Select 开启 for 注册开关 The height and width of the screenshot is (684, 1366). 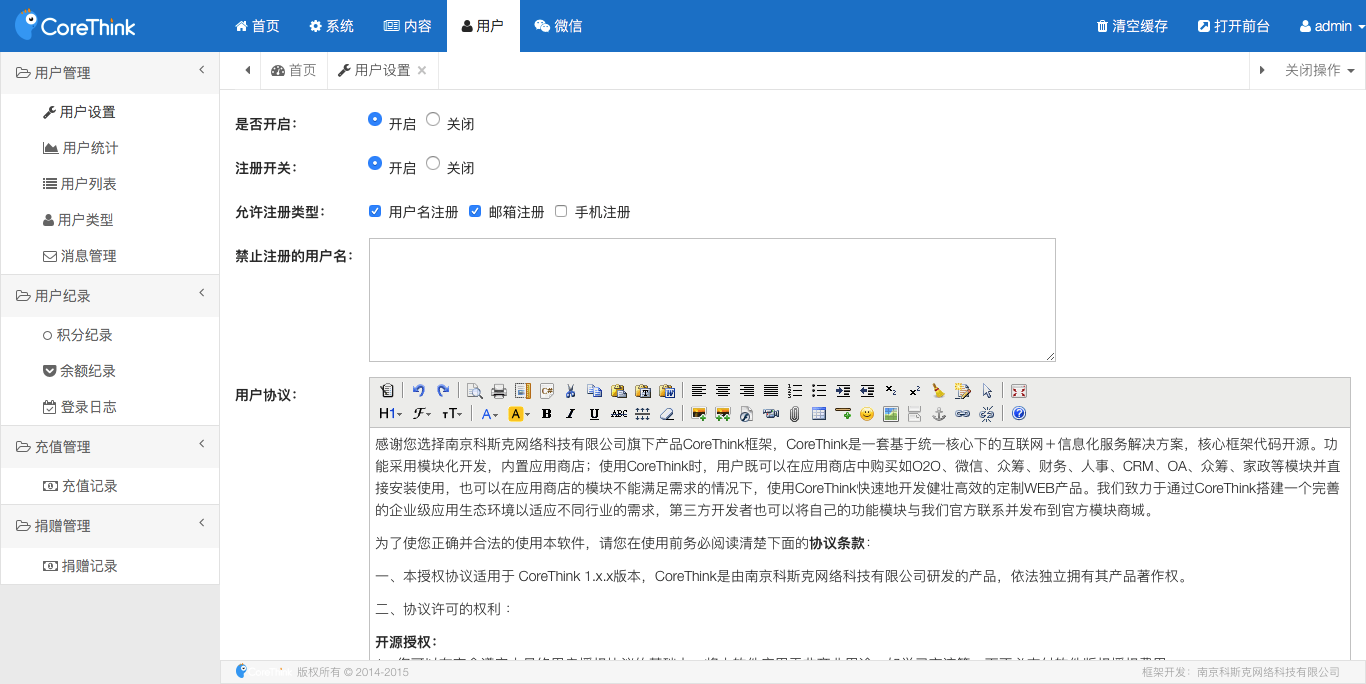click(375, 163)
